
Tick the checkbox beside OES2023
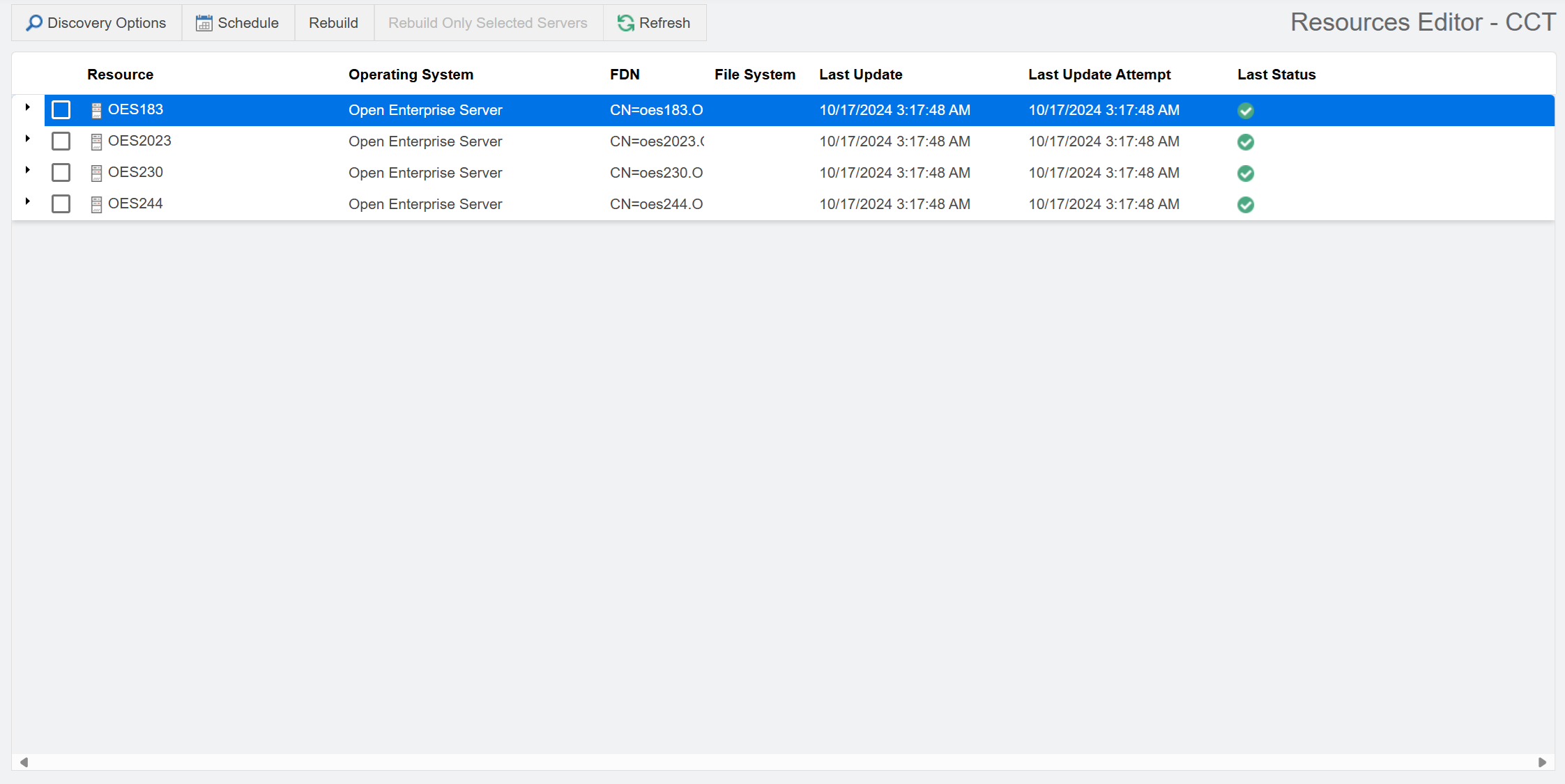click(x=61, y=141)
